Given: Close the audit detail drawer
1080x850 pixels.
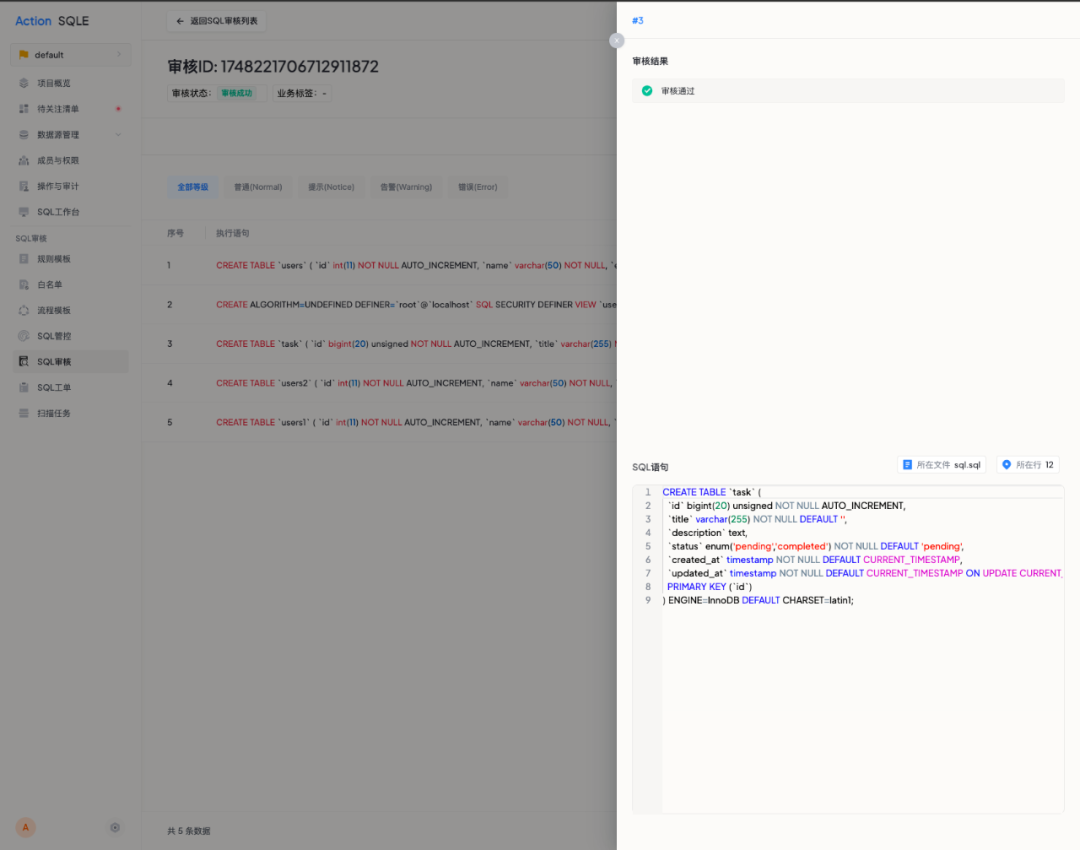Looking at the screenshot, I should click(616, 41).
